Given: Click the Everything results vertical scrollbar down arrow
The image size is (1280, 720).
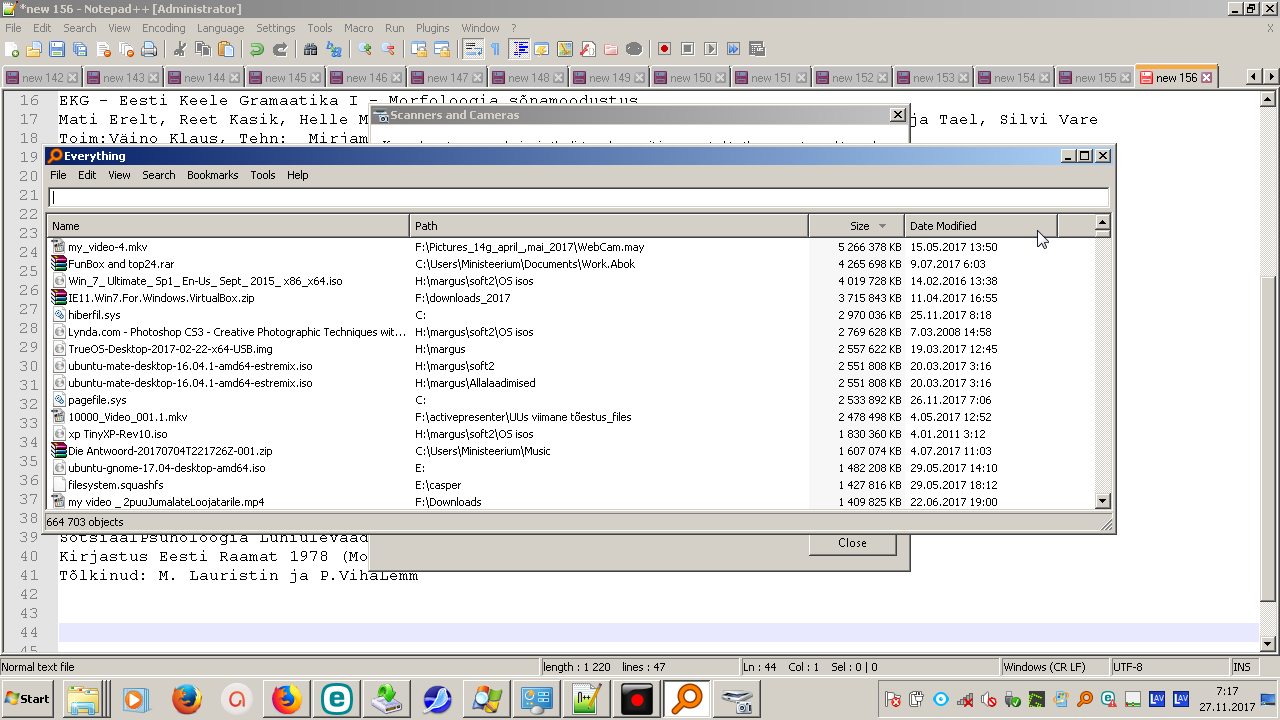Looking at the screenshot, I should click(x=1102, y=501).
